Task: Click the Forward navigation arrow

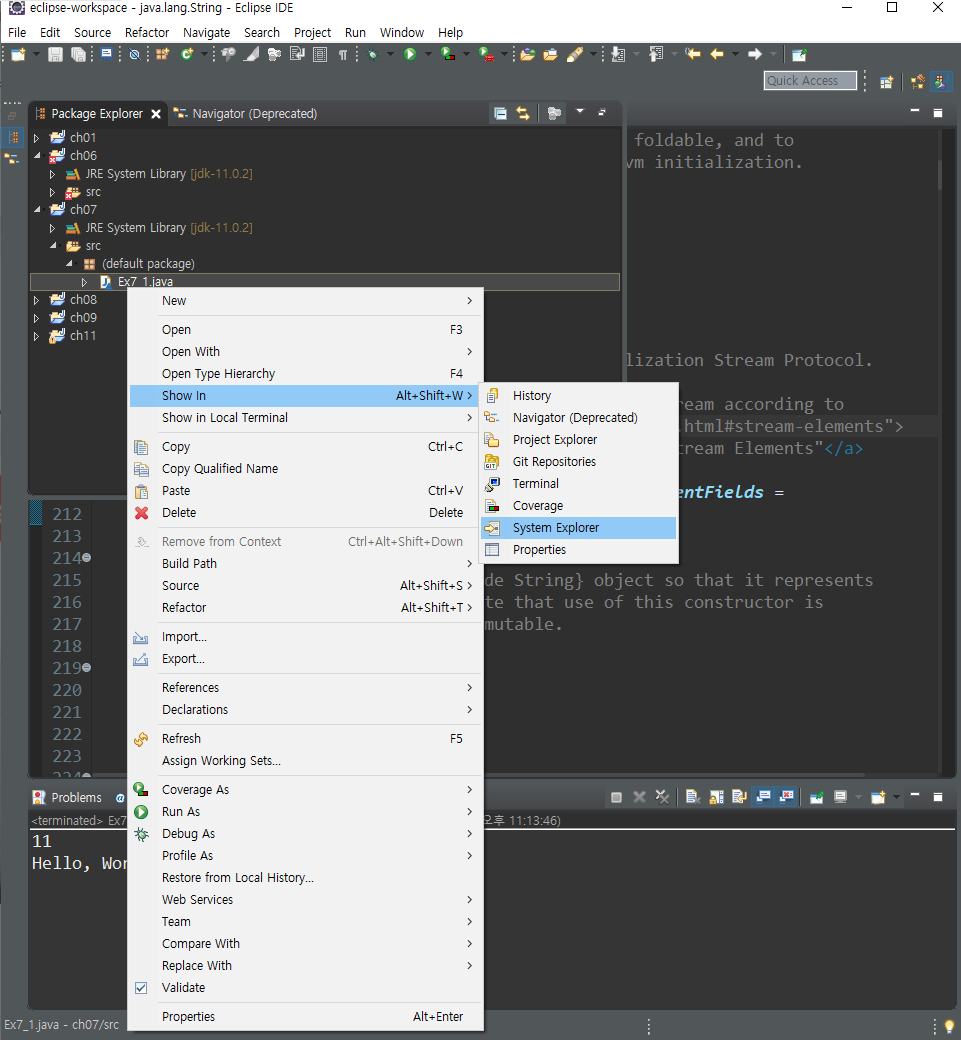Action: [755, 54]
